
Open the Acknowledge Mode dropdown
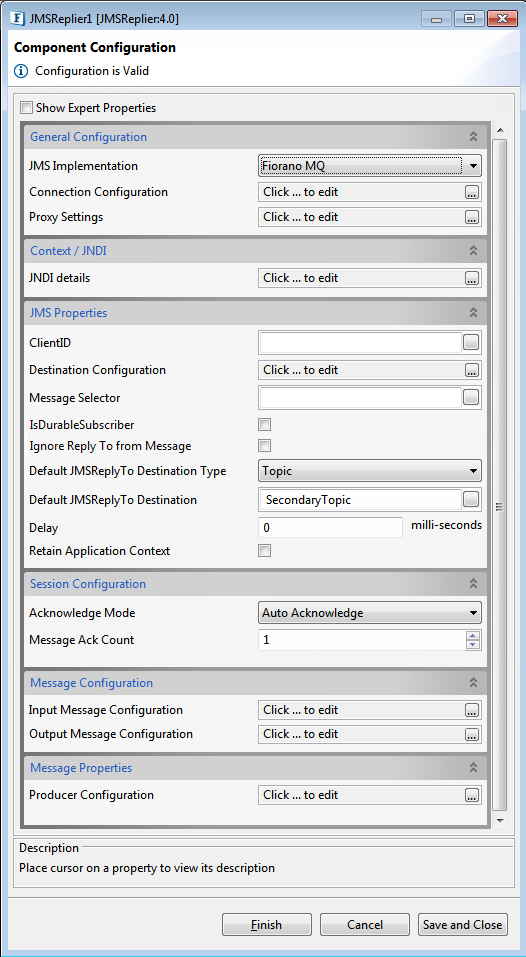coord(370,613)
